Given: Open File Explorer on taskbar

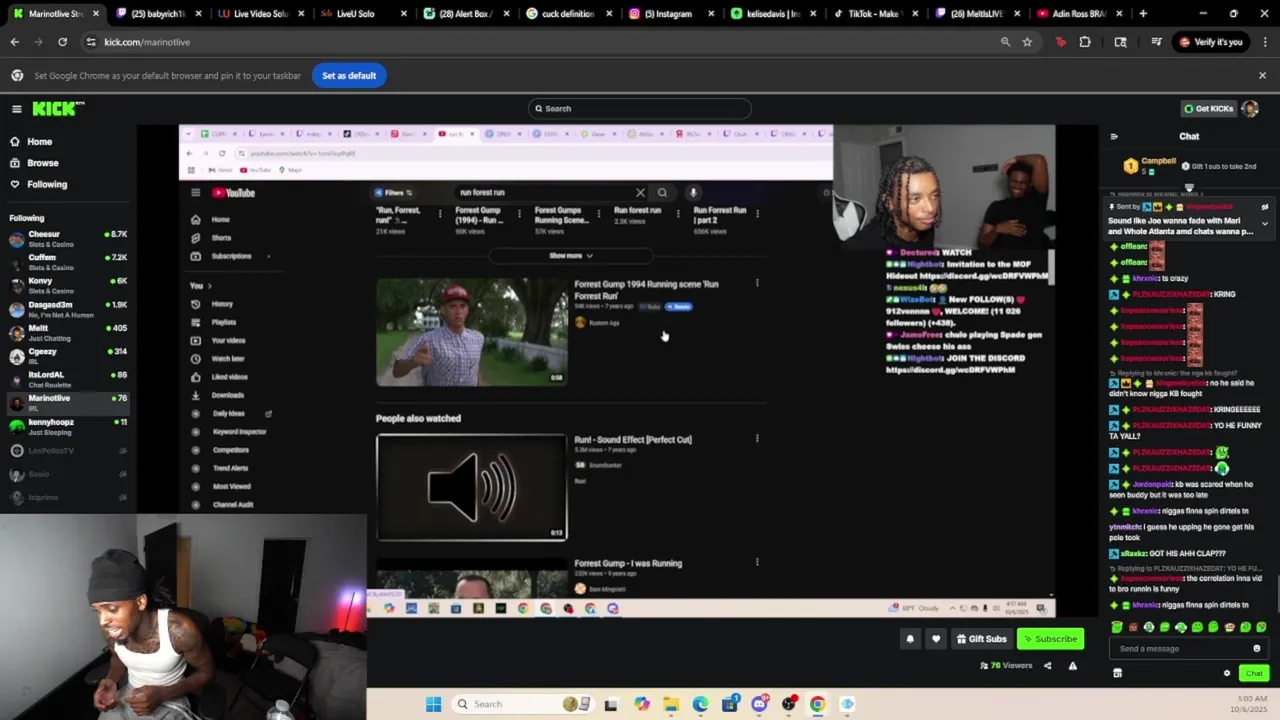Looking at the screenshot, I should click(671, 704).
